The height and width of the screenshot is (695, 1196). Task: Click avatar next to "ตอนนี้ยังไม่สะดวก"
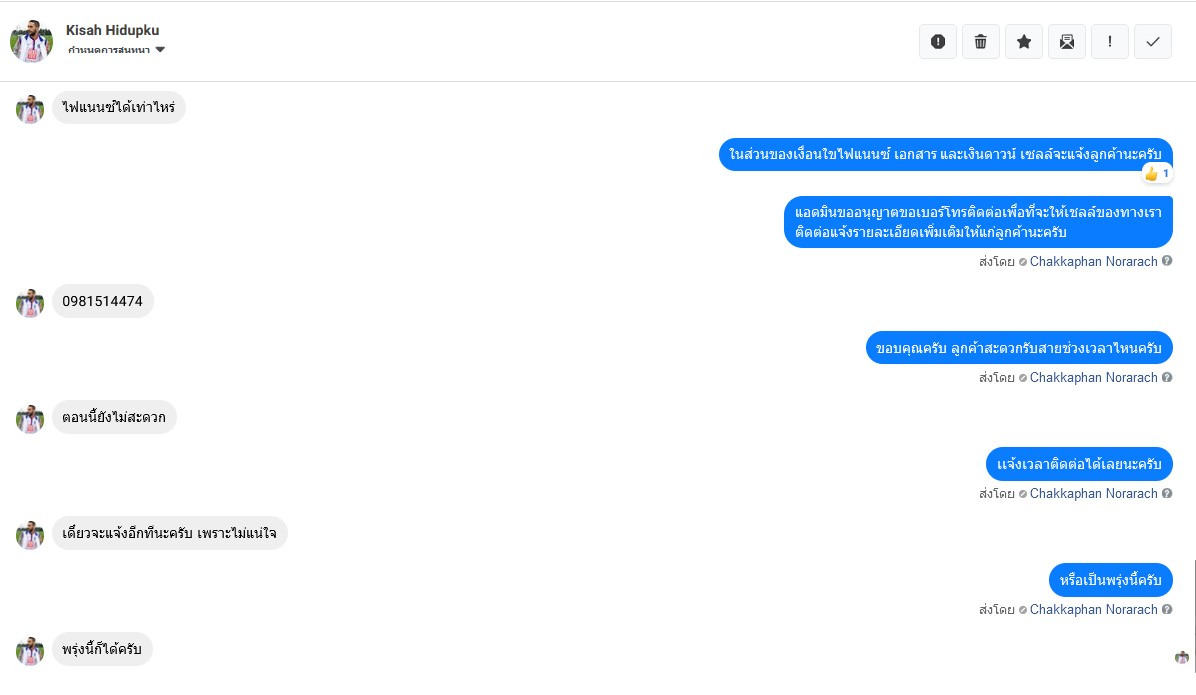tap(30, 418)
